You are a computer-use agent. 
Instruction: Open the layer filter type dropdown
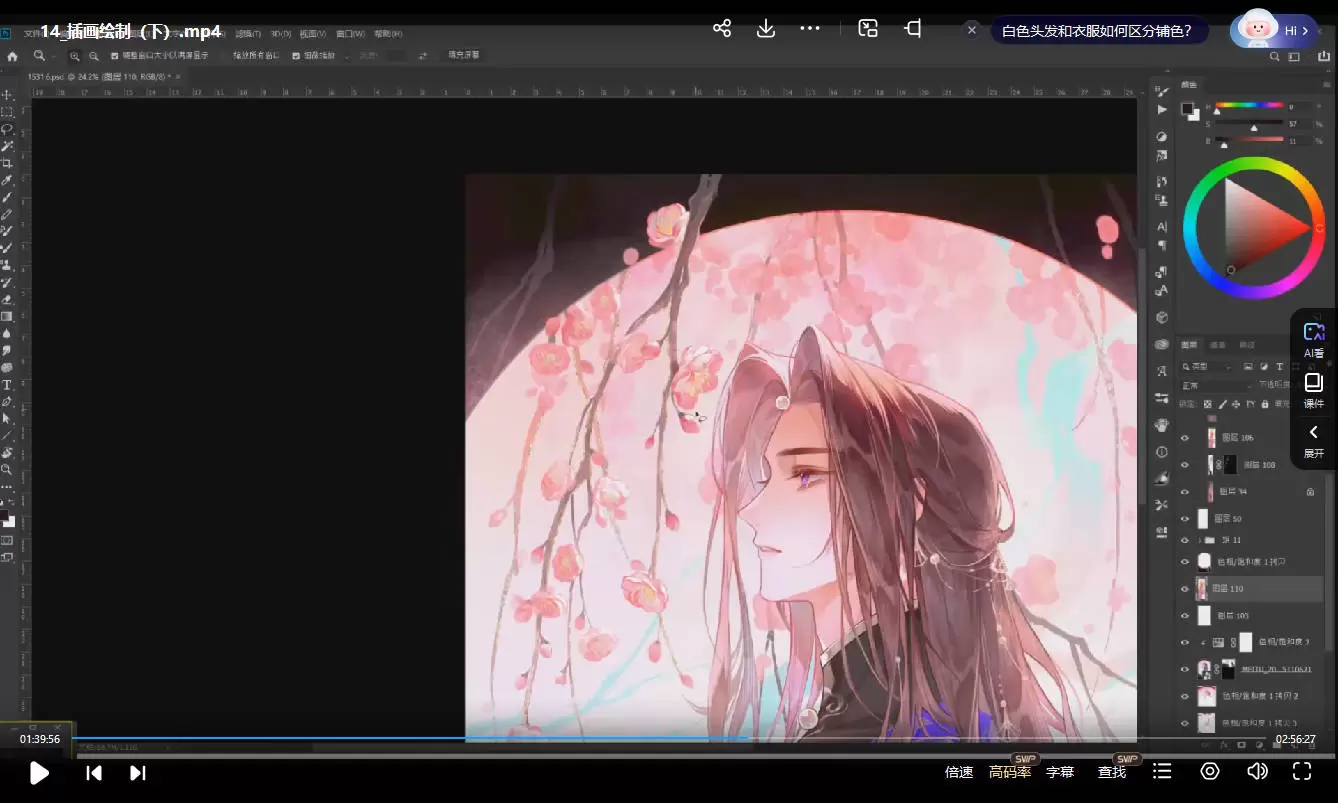tap(1207, 367)
